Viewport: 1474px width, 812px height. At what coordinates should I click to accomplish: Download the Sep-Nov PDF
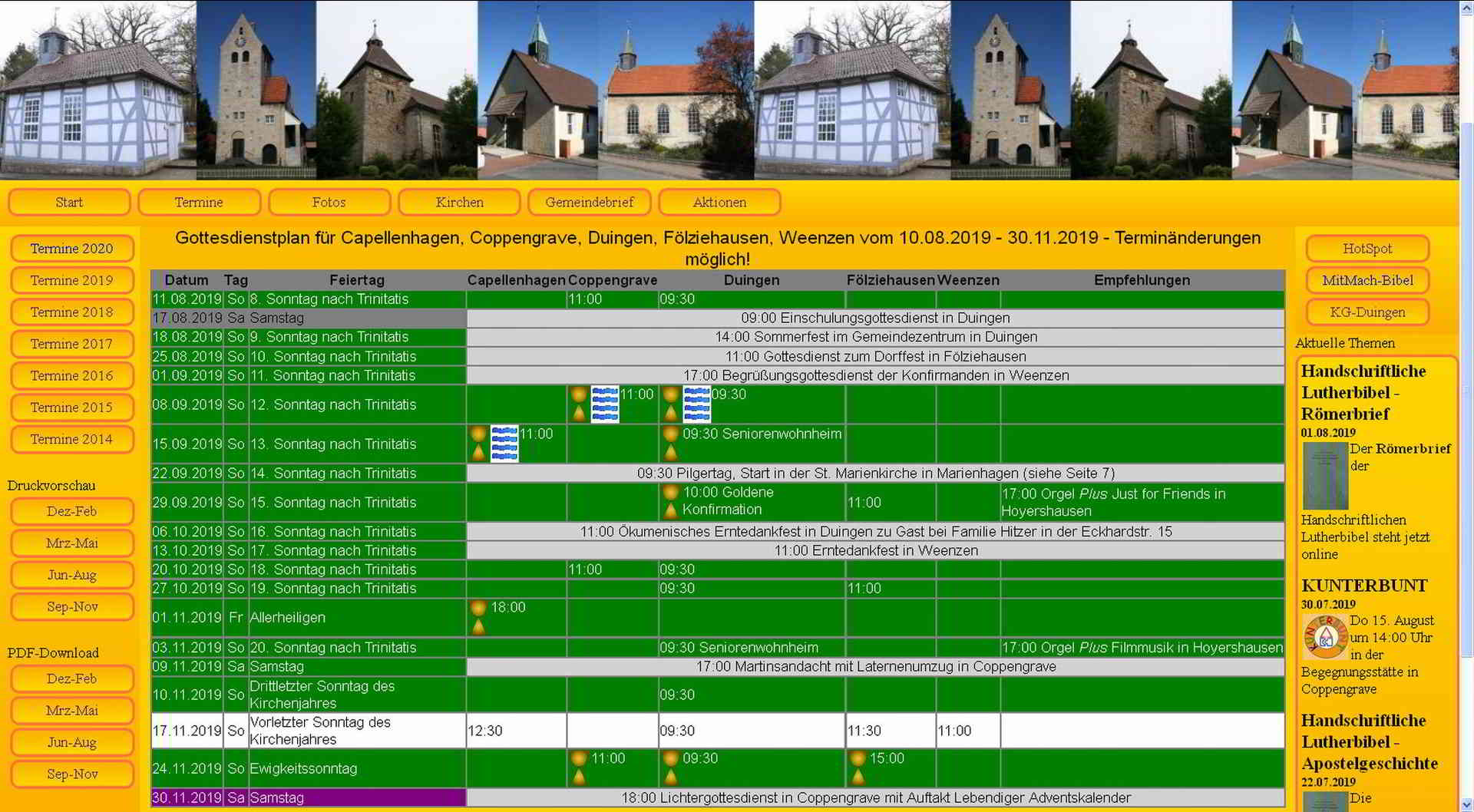click(x=71, y=774)
